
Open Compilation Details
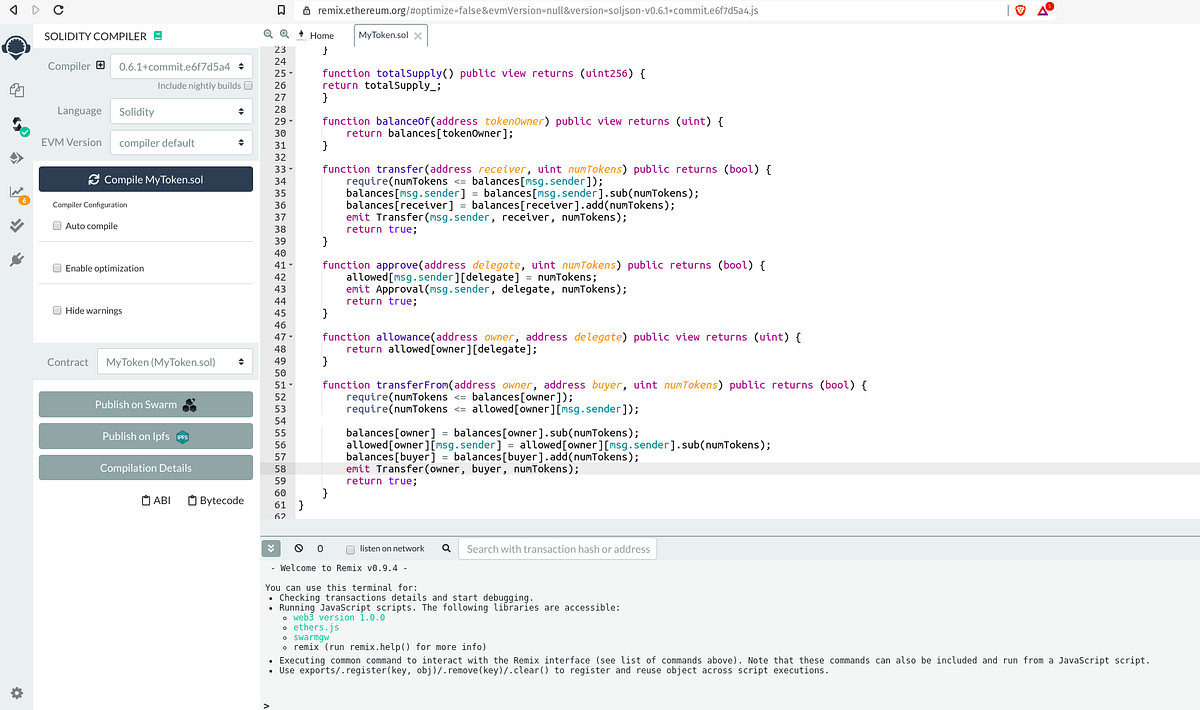[145, 467]
